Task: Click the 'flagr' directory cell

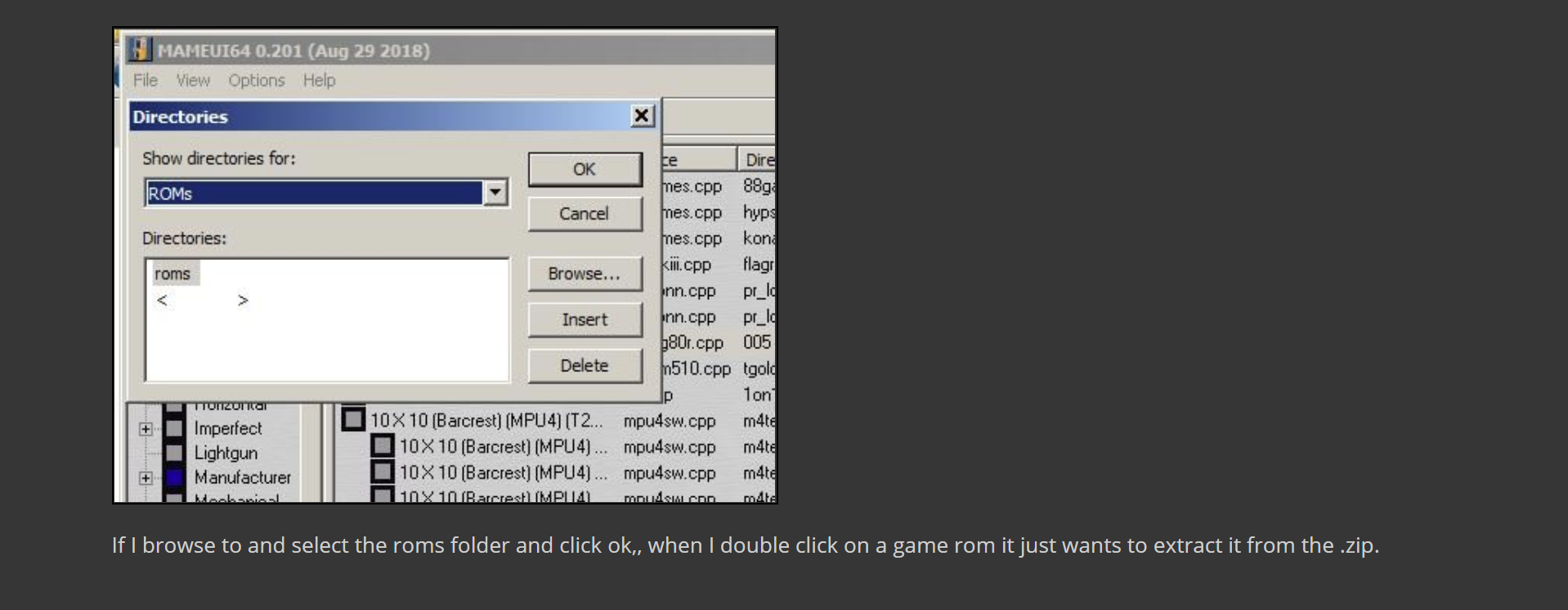Action: (x=759, y=264)
